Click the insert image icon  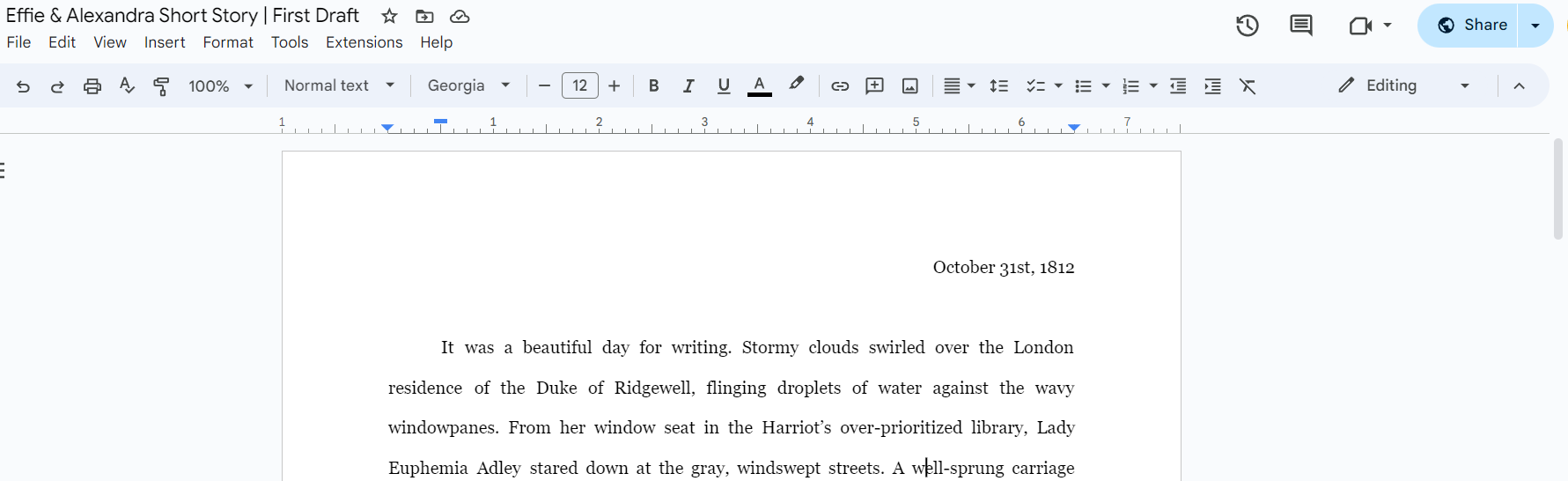pos(910,85)
